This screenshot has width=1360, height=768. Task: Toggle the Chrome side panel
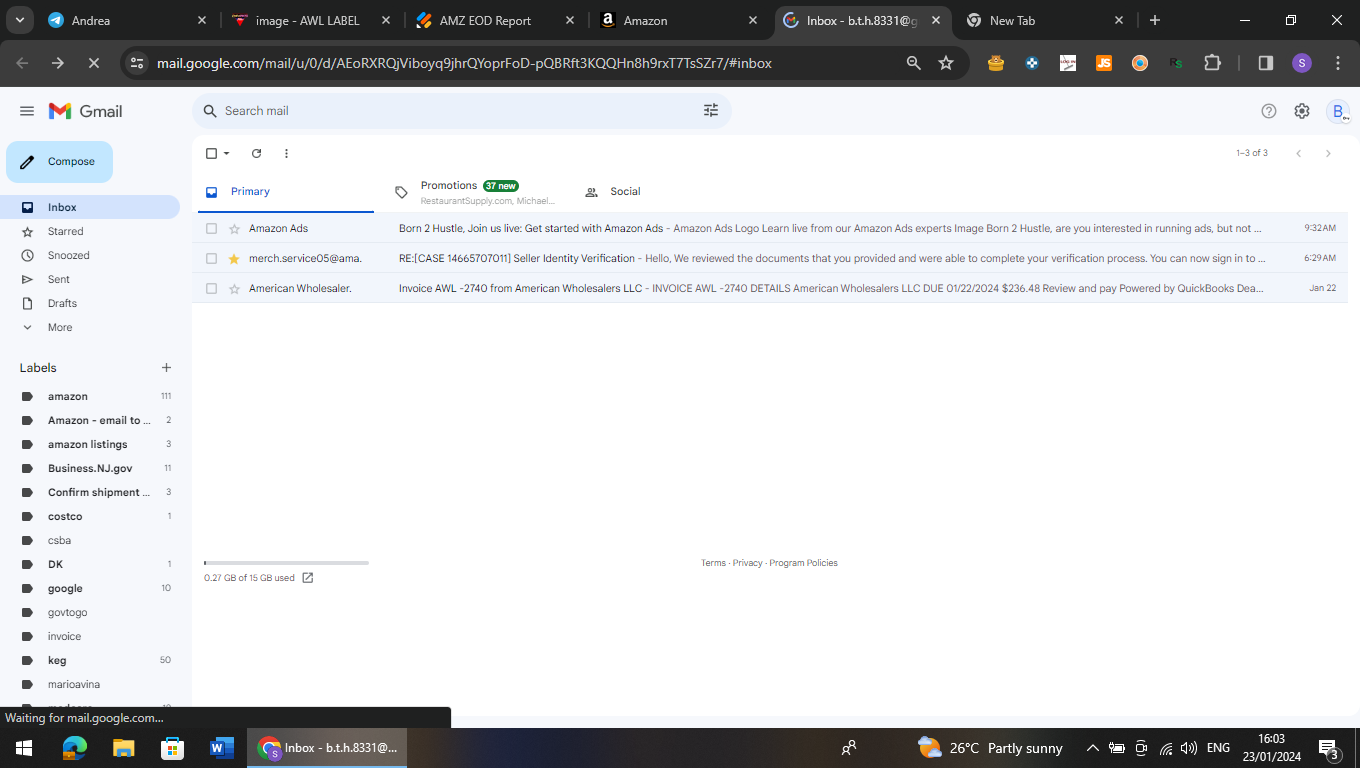(x=1265, y=63)
